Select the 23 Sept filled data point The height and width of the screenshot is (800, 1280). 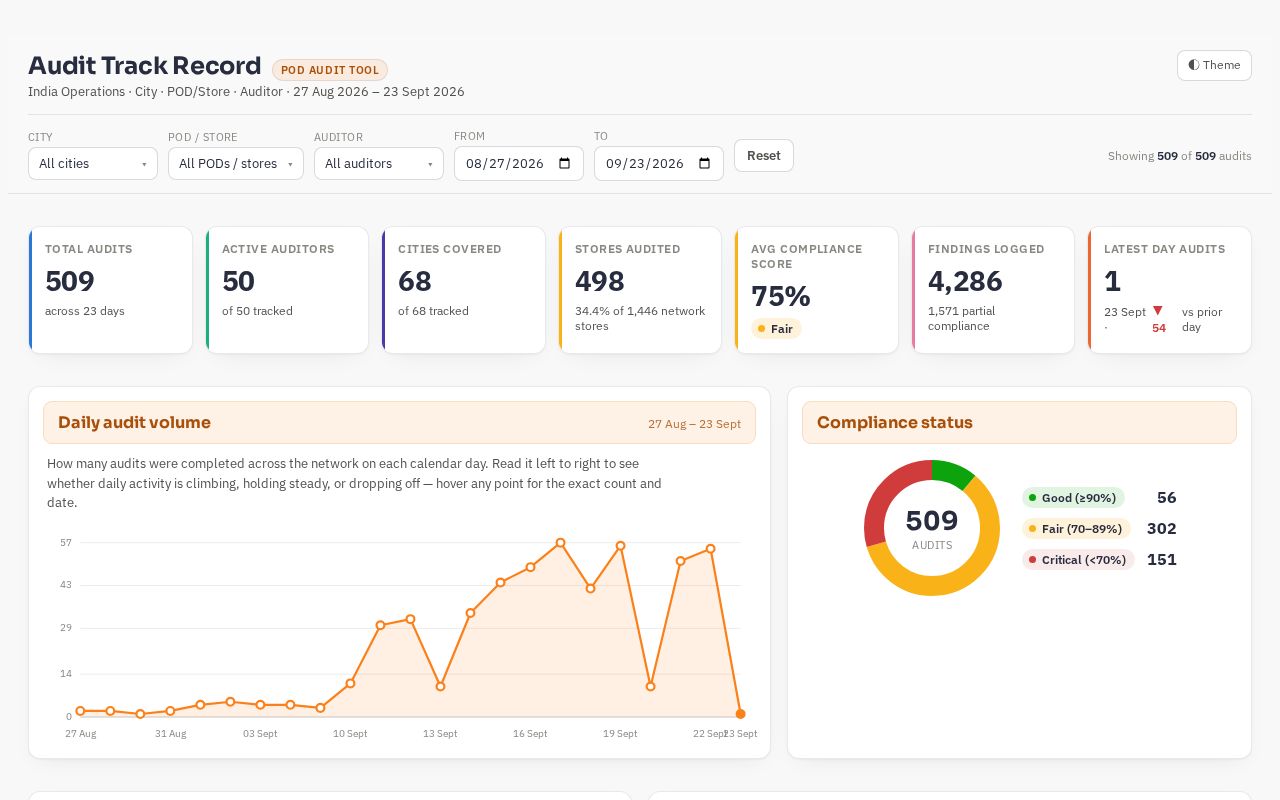coord(740,714)
